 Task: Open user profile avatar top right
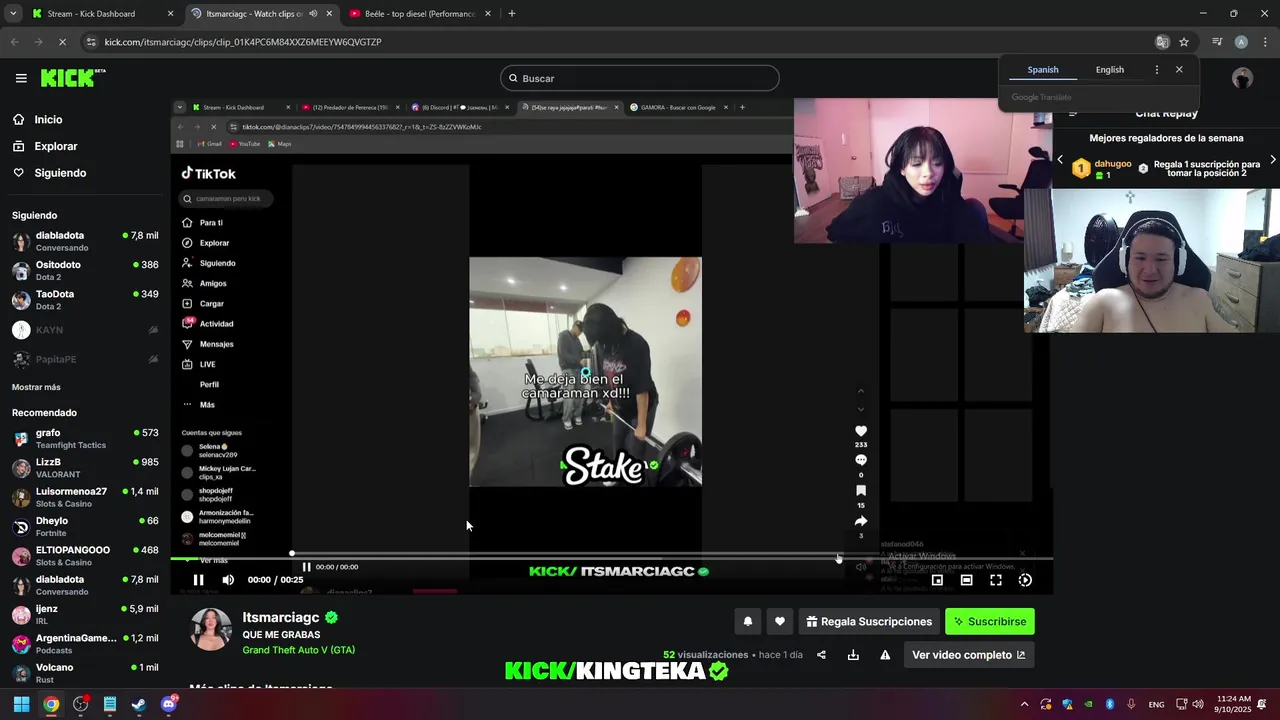pos(1243,78)
